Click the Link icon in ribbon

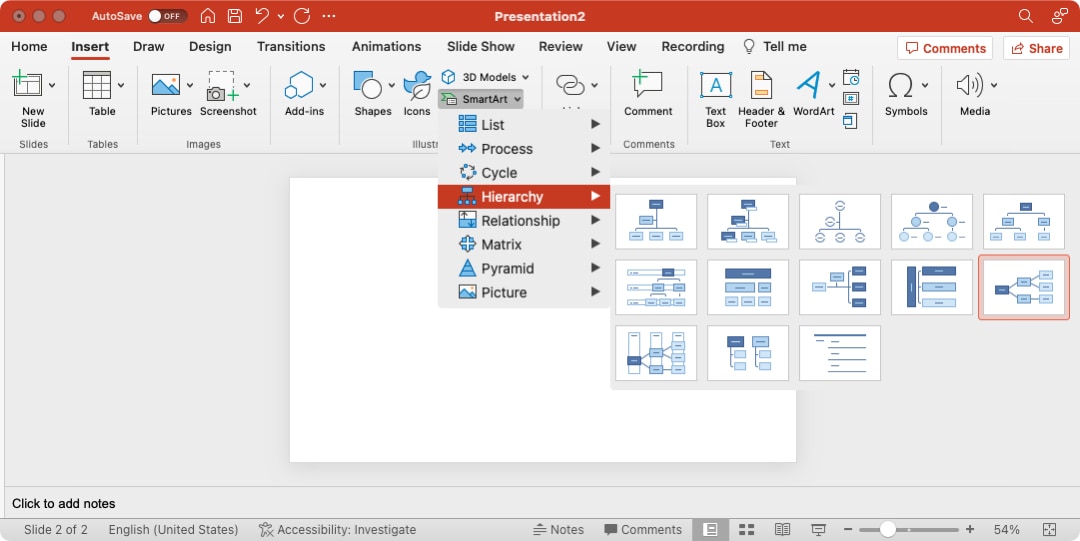[570, 85]
